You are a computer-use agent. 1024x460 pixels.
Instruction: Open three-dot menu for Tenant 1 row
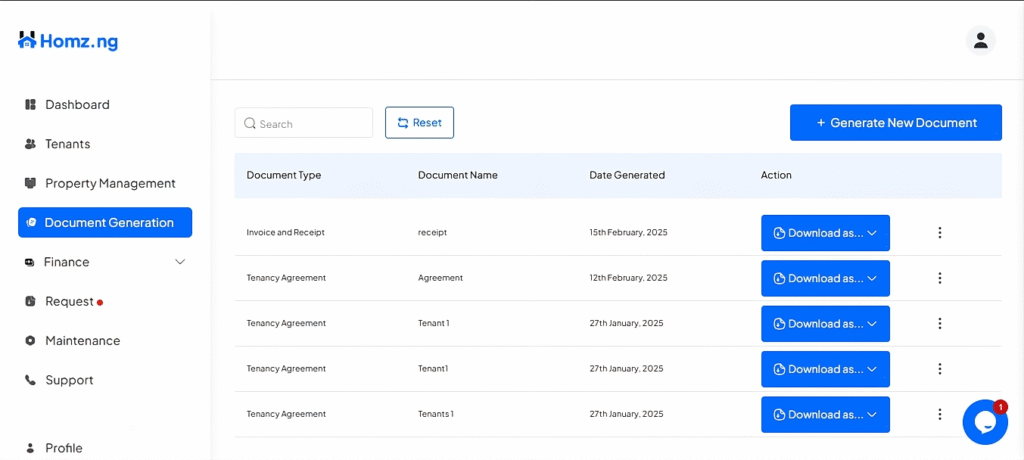[940, 323]
